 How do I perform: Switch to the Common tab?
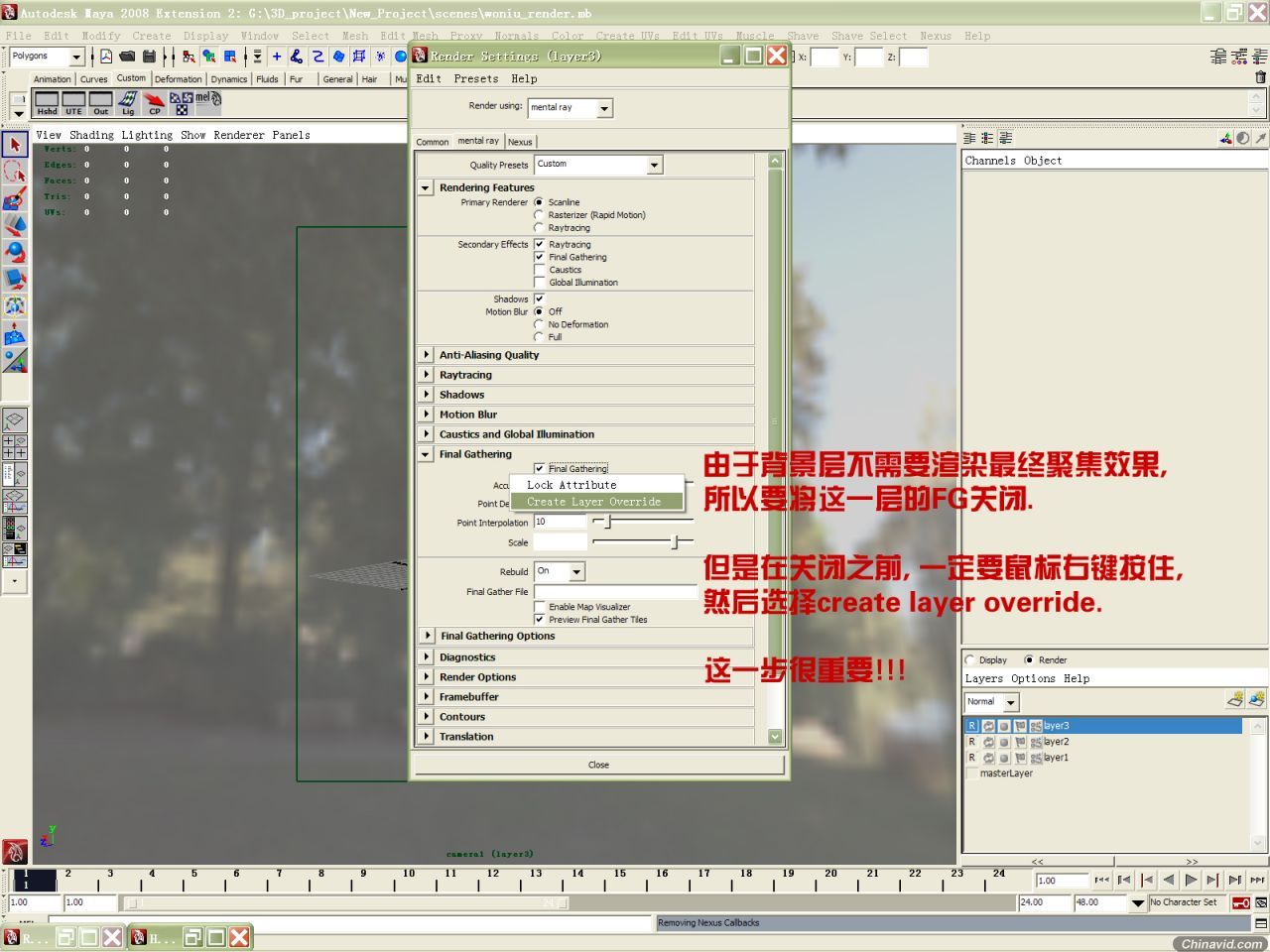433,142
